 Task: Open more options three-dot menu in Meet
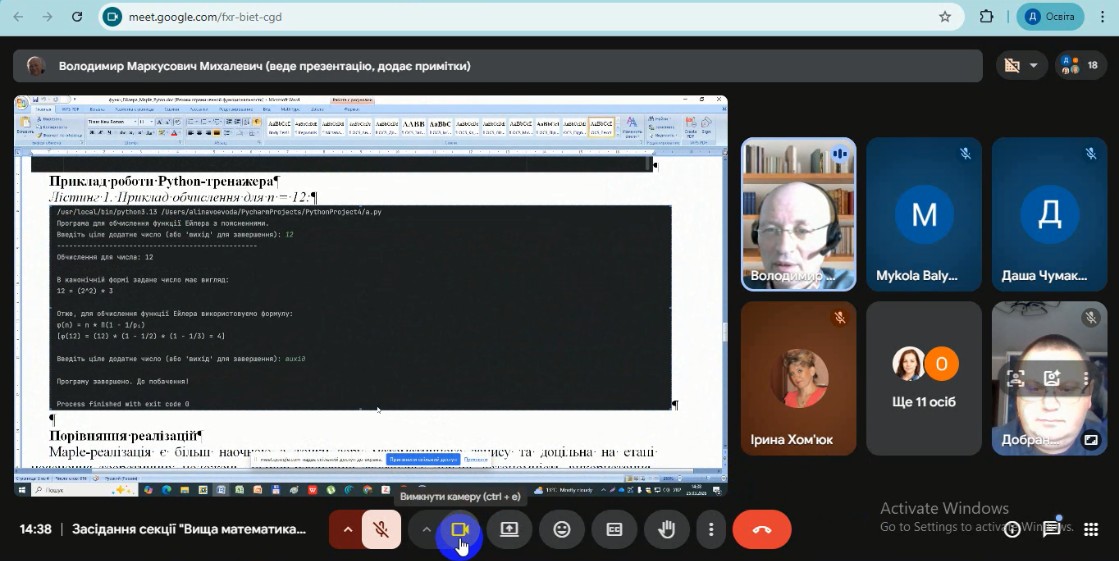[x=711, y=530]
